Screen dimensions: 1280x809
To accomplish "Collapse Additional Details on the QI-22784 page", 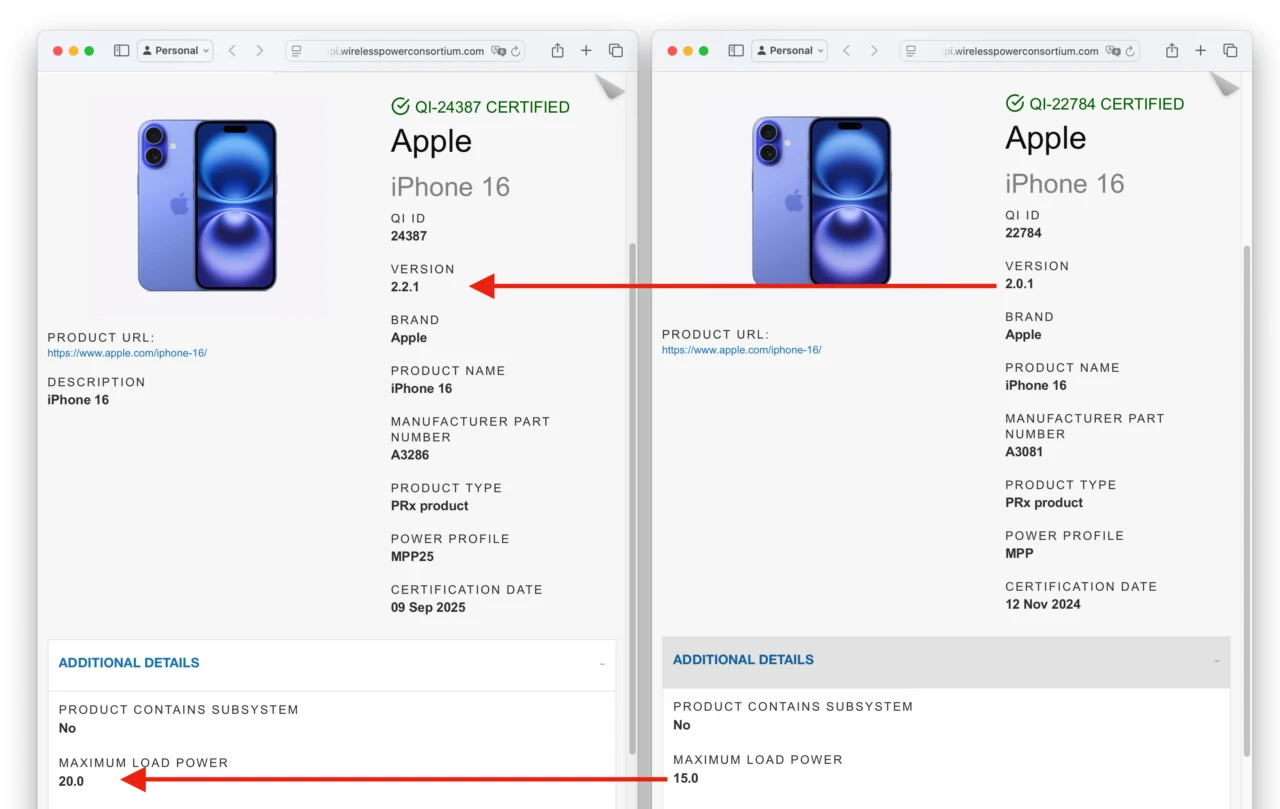I will click(1216, 661).
